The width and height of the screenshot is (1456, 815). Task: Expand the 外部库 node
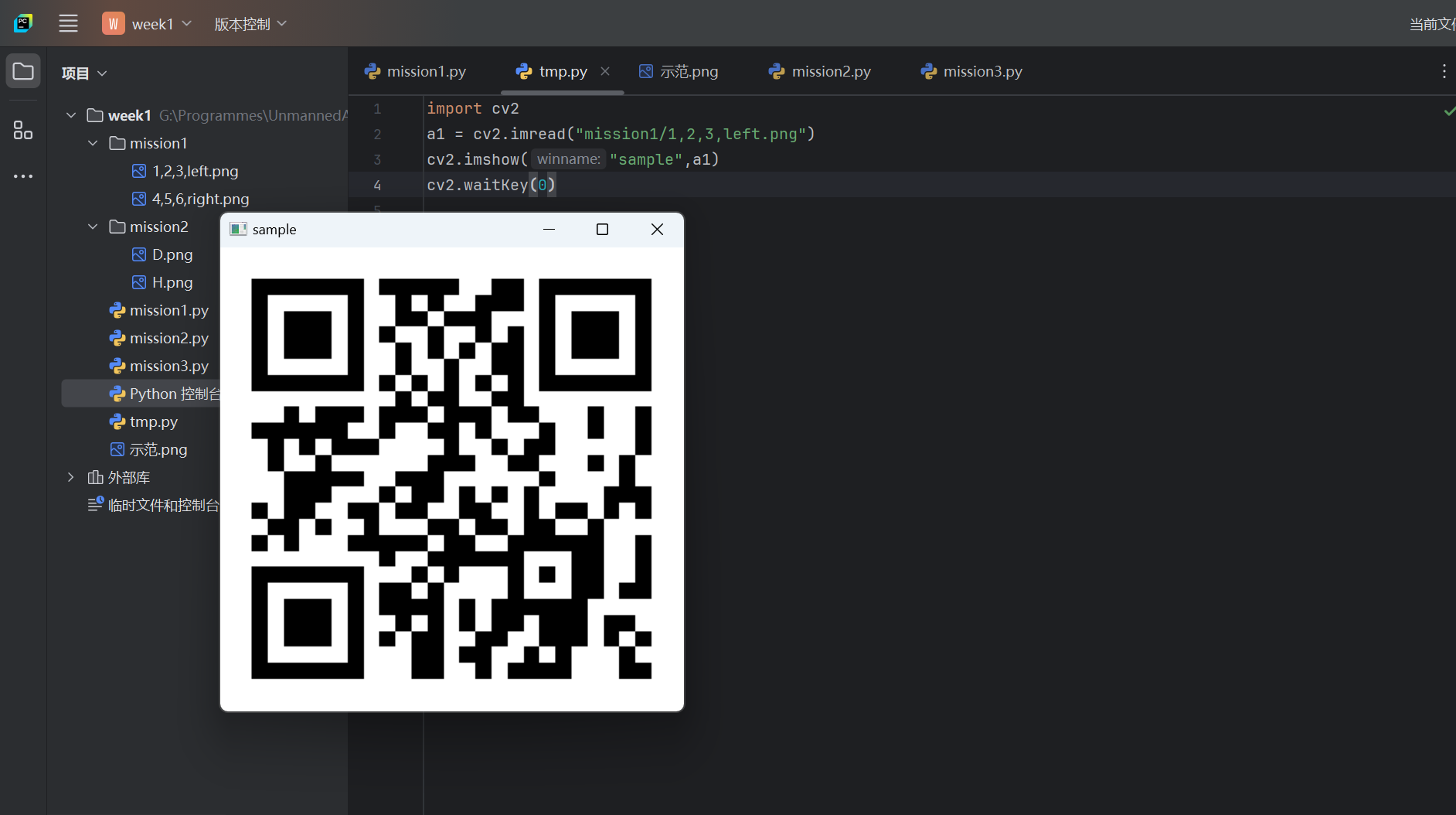click(x=71, y=477)
